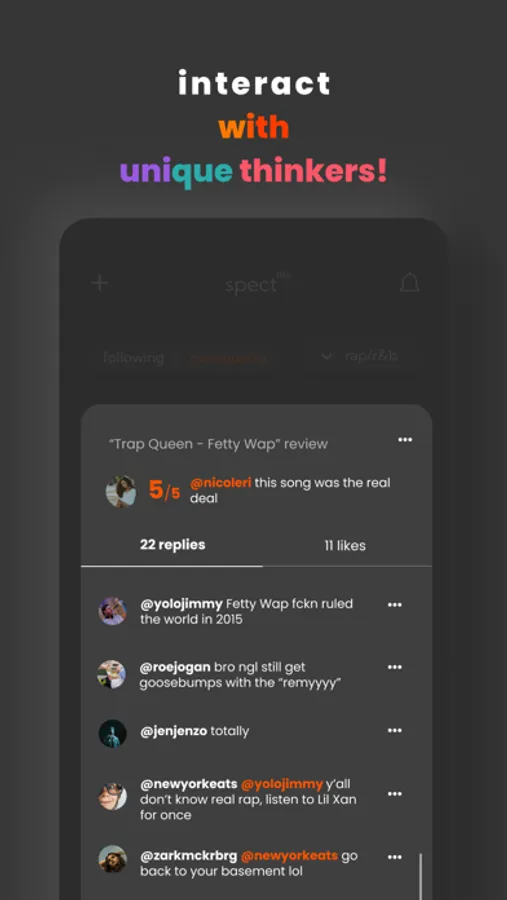View @nicoleri's profile picture
507x900 pixels.
(x=121, y=491)
